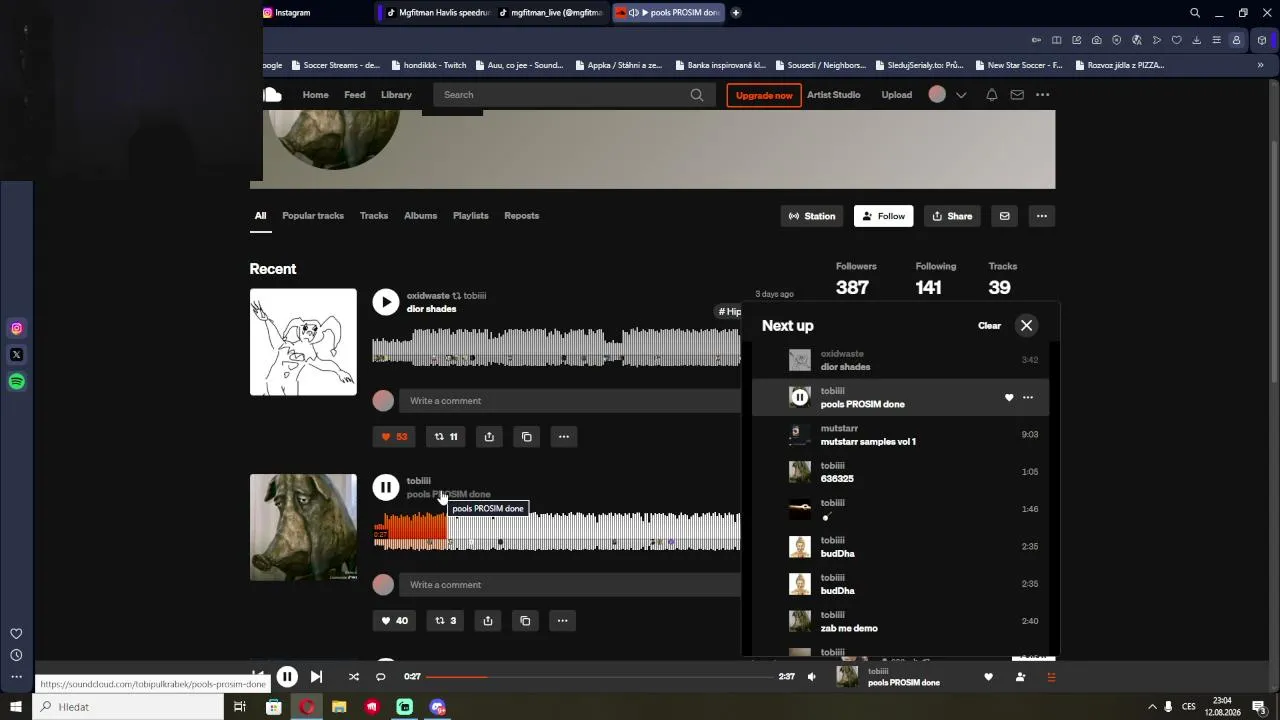Screen dimensions: 1280x720
Task: Open profile more options menu
Action: 1042,216
